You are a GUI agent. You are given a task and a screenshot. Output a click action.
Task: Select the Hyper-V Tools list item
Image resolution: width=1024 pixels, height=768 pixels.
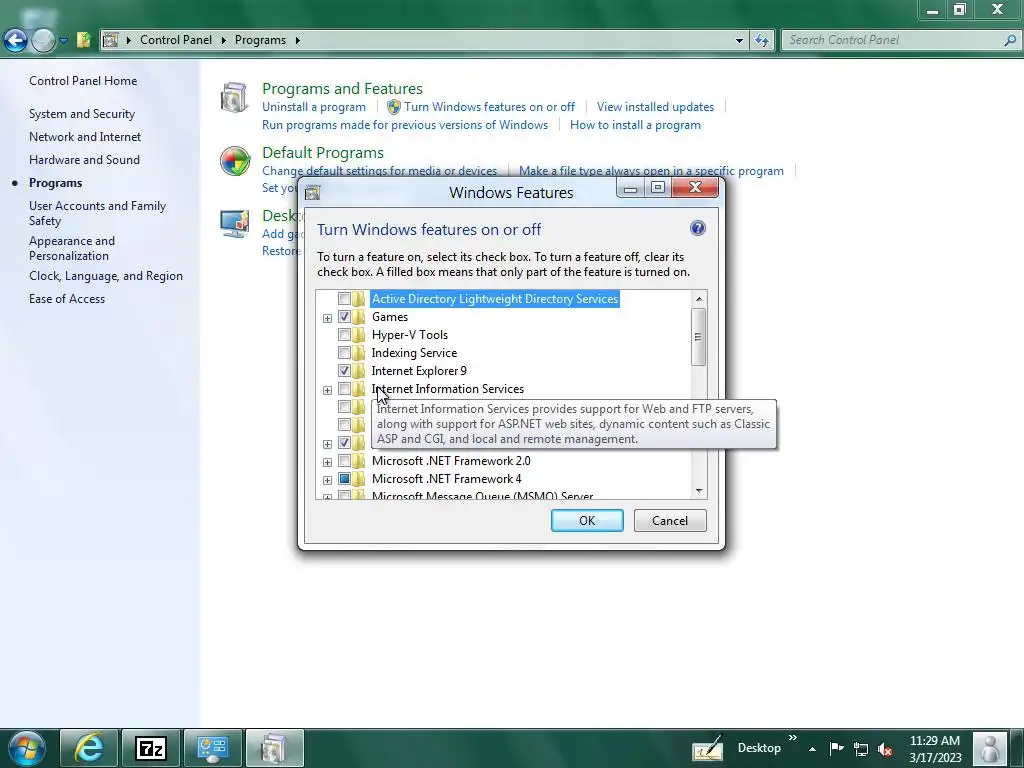click(x=409, y=334)
